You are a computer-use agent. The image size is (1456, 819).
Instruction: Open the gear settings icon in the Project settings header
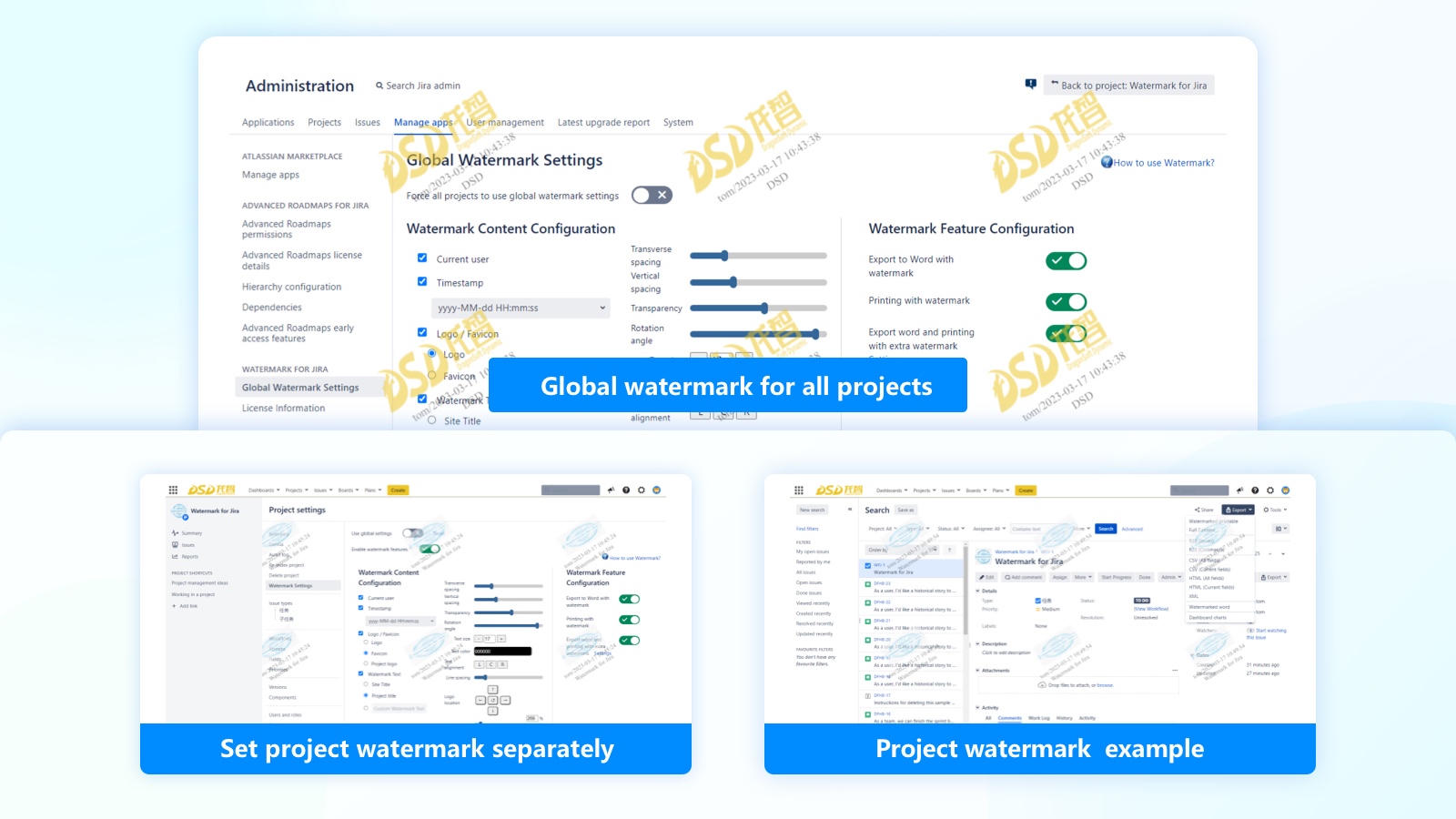pyautogui.click(x=642, y=490)
